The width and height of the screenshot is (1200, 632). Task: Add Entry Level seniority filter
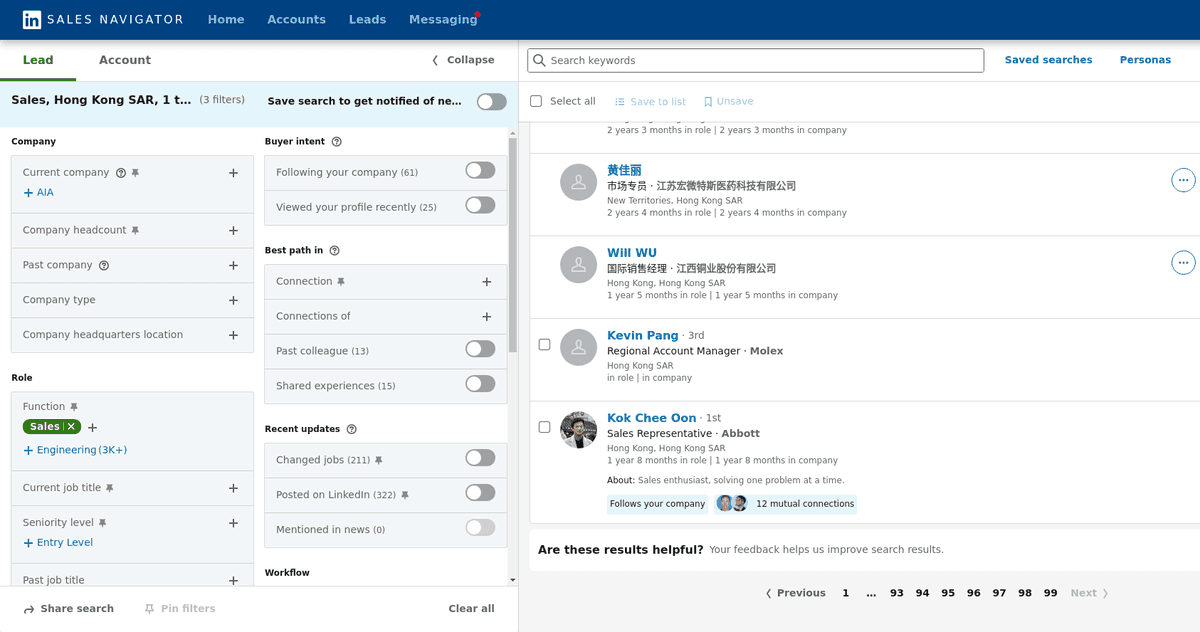tap(58, 543)
